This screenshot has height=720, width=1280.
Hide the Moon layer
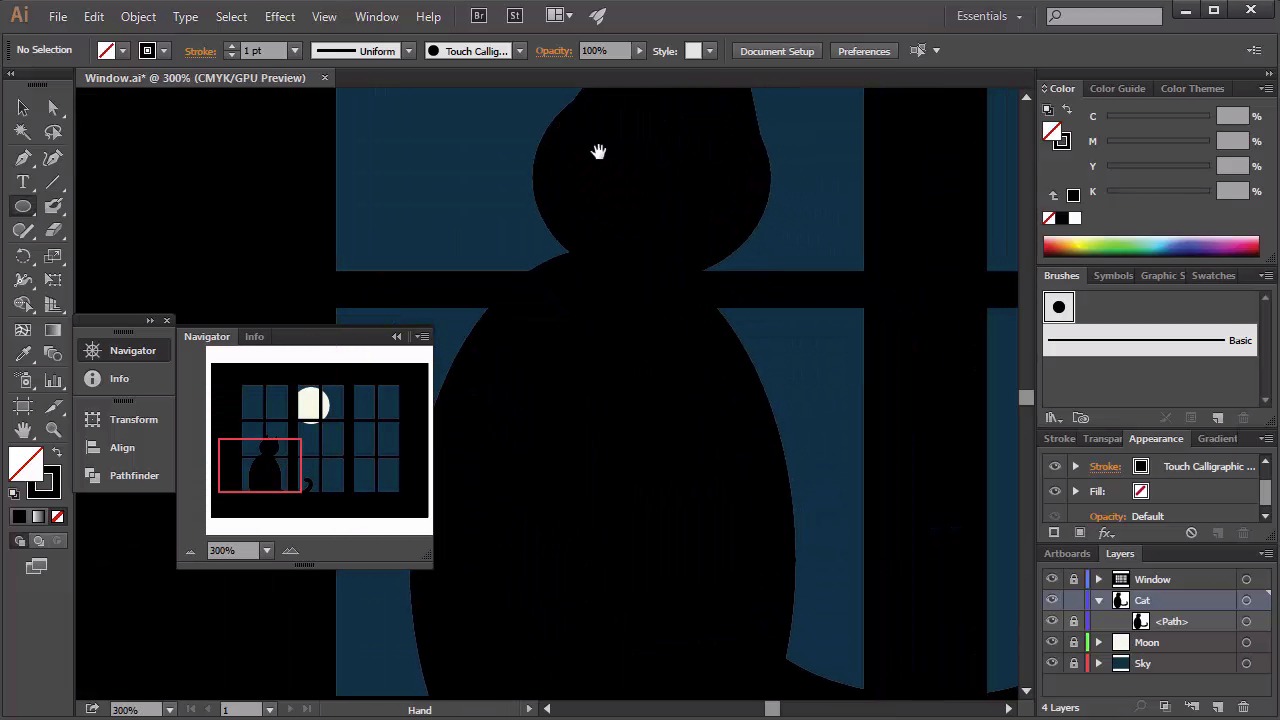1051,642
